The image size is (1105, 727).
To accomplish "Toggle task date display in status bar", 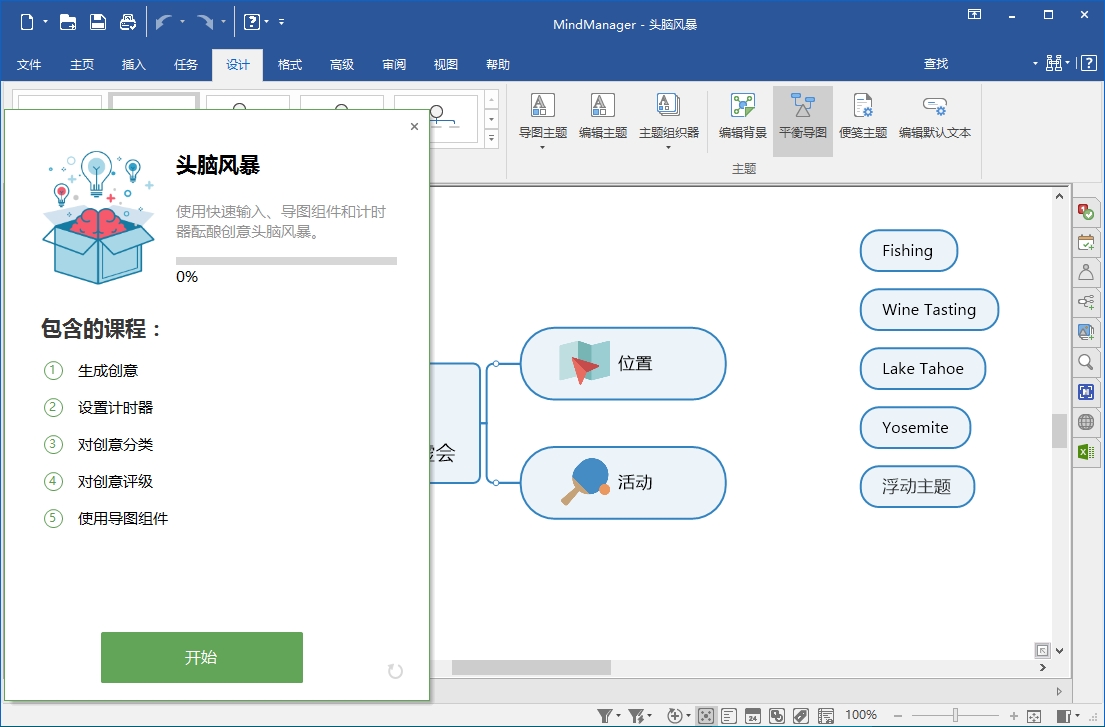I will 753,715.
